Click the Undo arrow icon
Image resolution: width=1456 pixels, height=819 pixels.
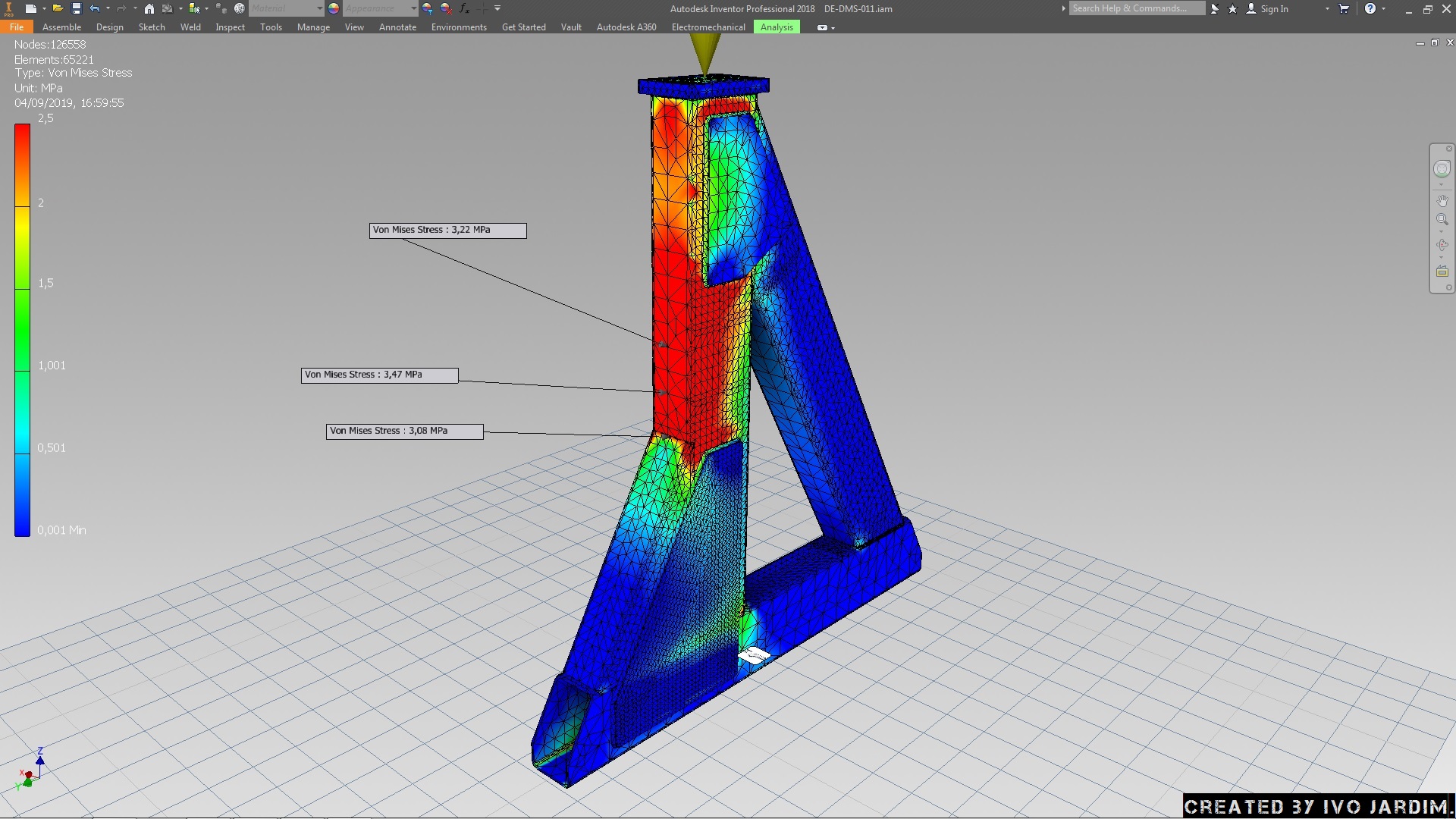tap(95, 8)
